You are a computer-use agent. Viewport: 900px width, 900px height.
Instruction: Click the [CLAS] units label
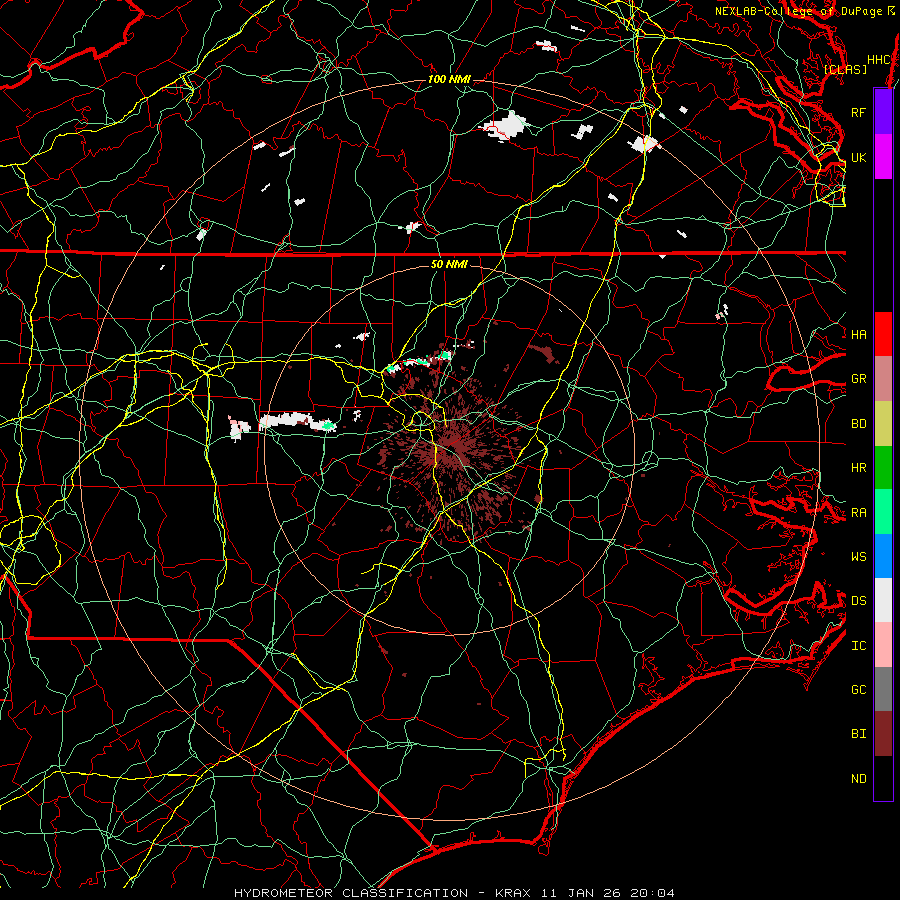(845, 69)
